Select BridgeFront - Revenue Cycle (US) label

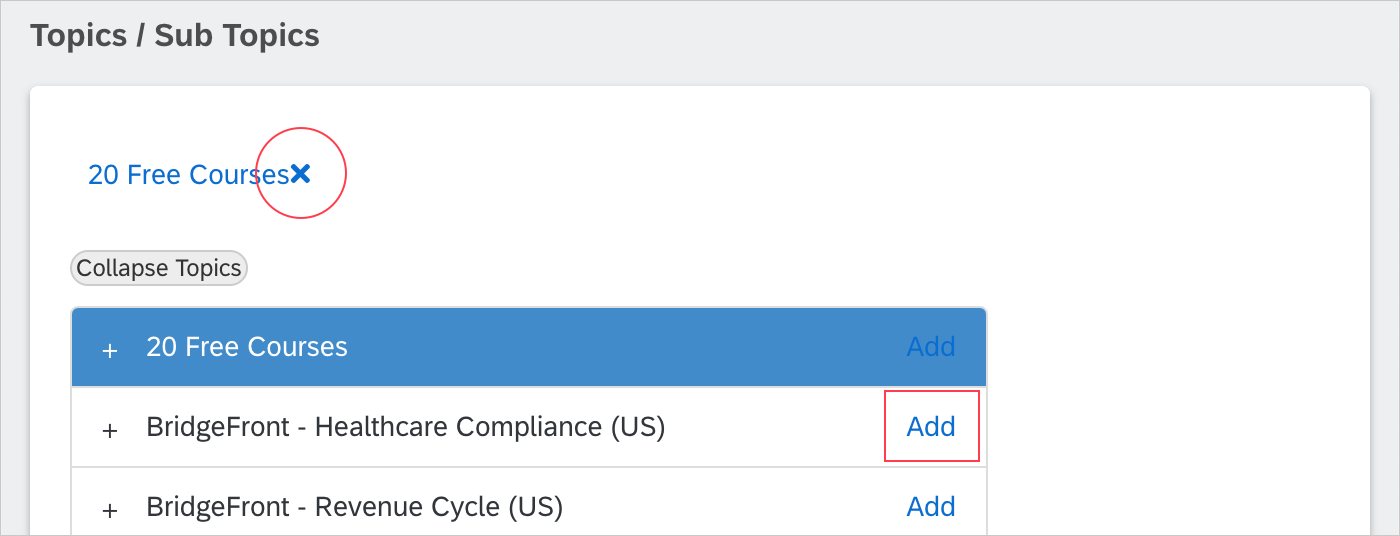click(354, 507)
